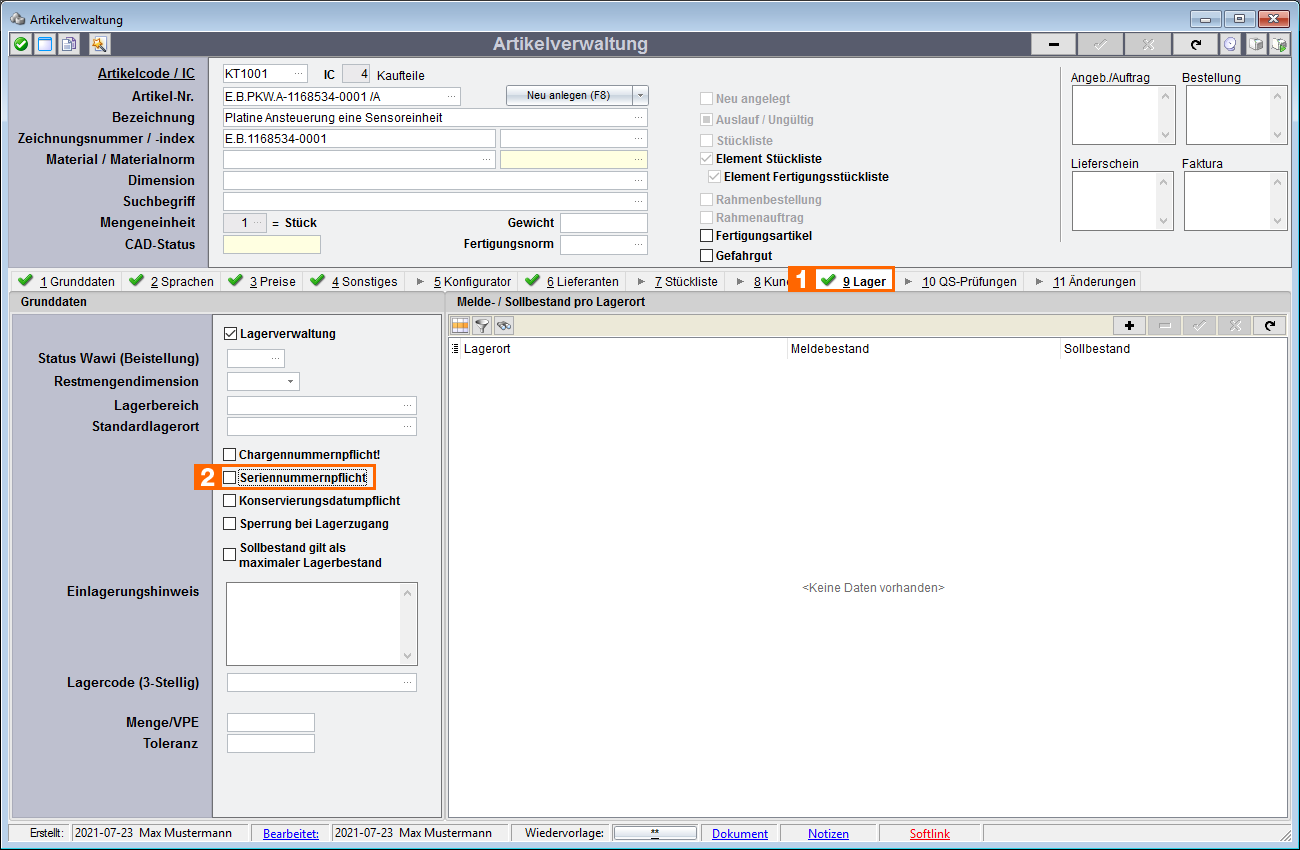This screenshot has height=850, width=1300.
Task: Click the Artikelcode / IC label link
Action: click(146, 74)
